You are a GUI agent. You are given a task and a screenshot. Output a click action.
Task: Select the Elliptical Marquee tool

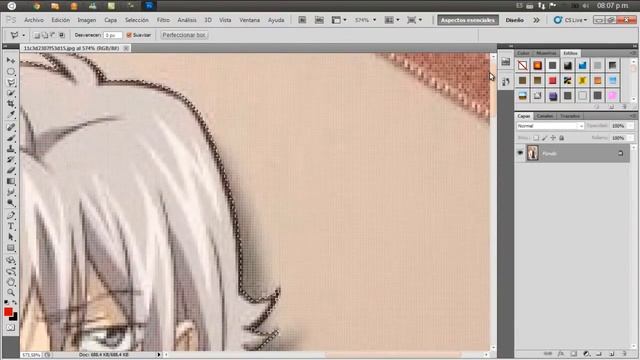[x=11, y=71]
